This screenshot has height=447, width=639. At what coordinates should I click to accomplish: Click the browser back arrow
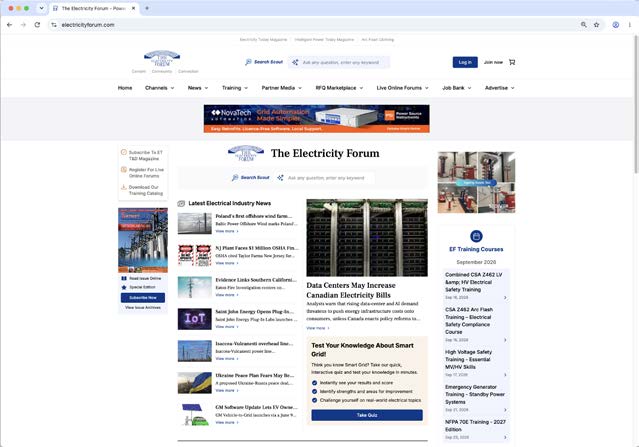(9, 25)
